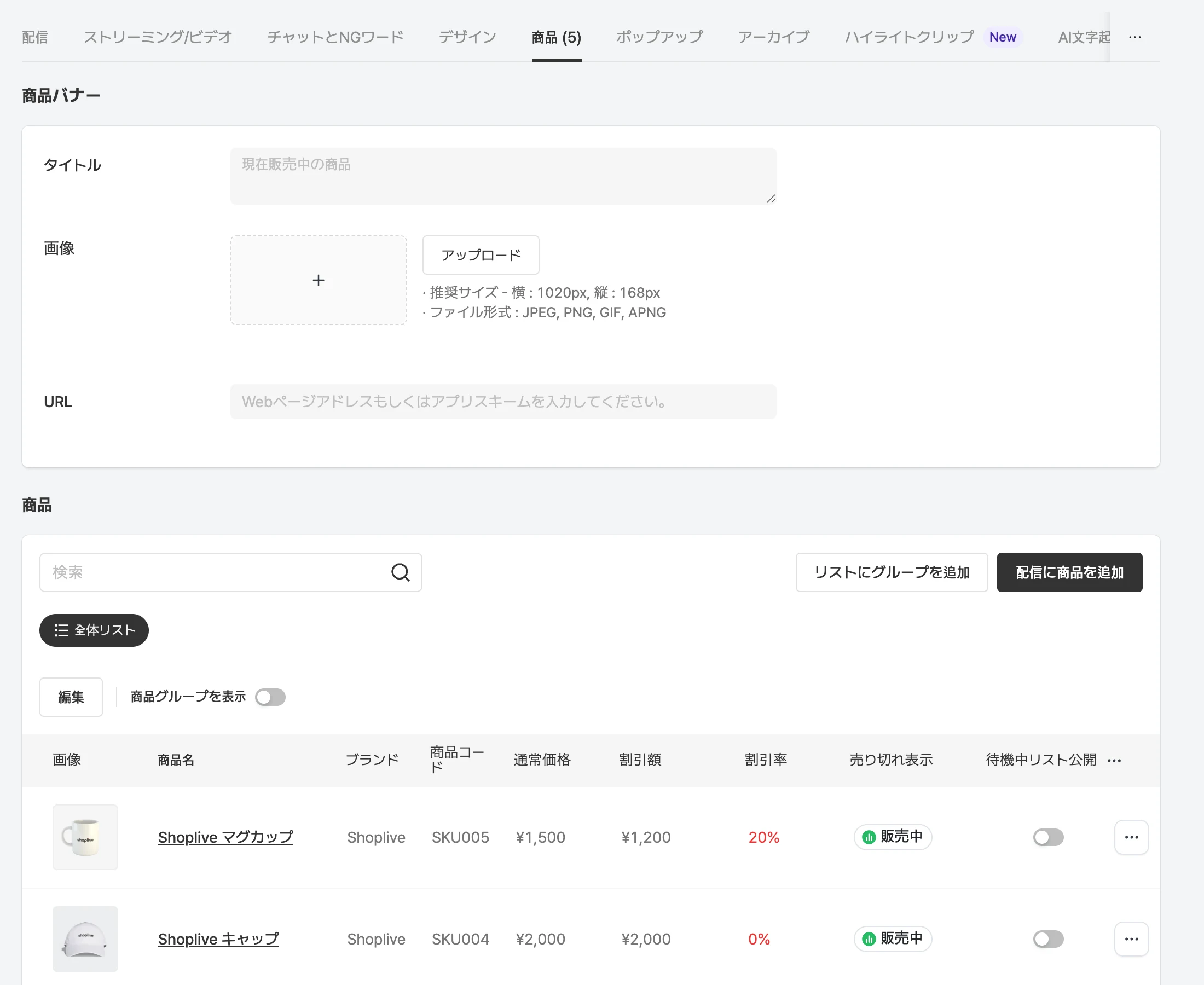Toggle waiting list switch for Shoplive マグカップ

(1048, 837)
